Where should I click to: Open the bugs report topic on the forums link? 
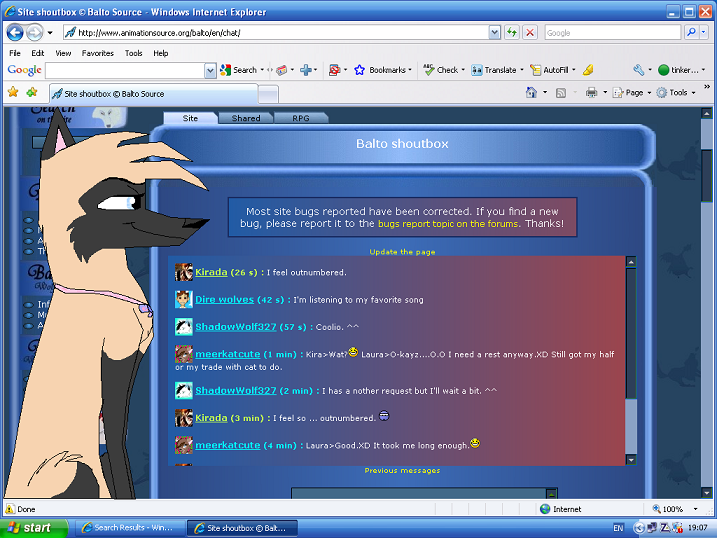pos(448,224)
